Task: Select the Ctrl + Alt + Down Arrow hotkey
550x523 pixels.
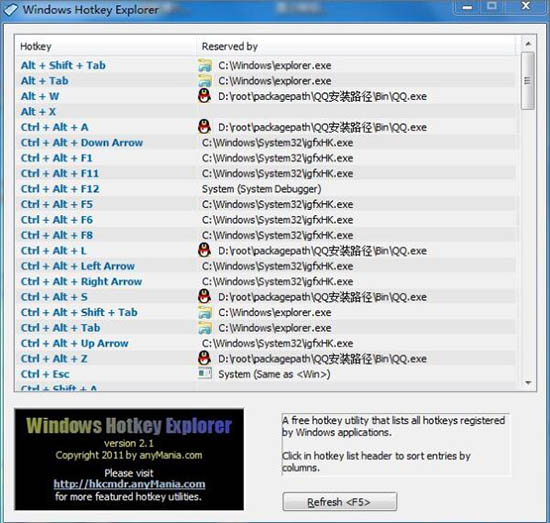Action: tap(82, 142)
